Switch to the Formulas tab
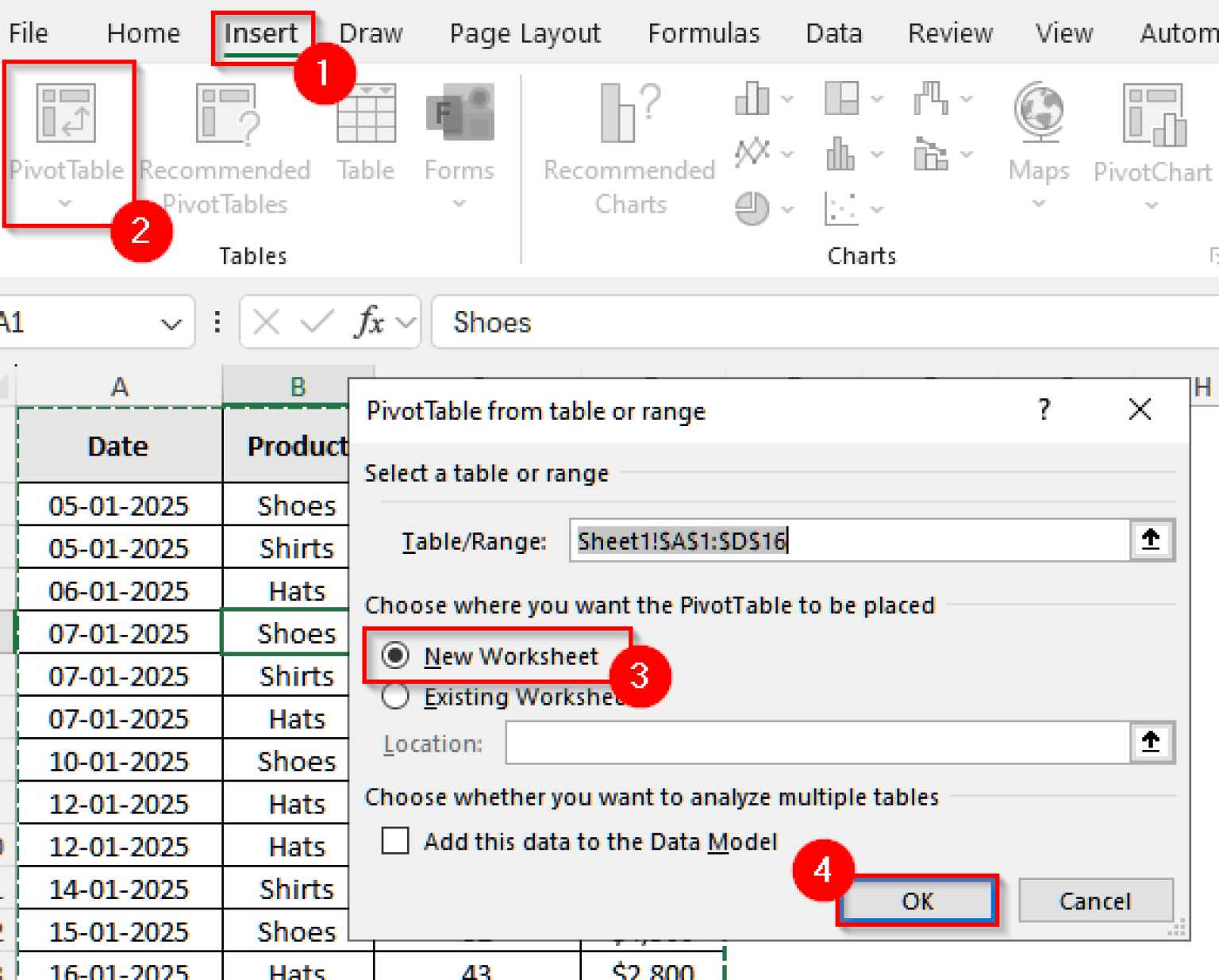The width and height of the screenshot is (1219, 980). coord(702,33)
